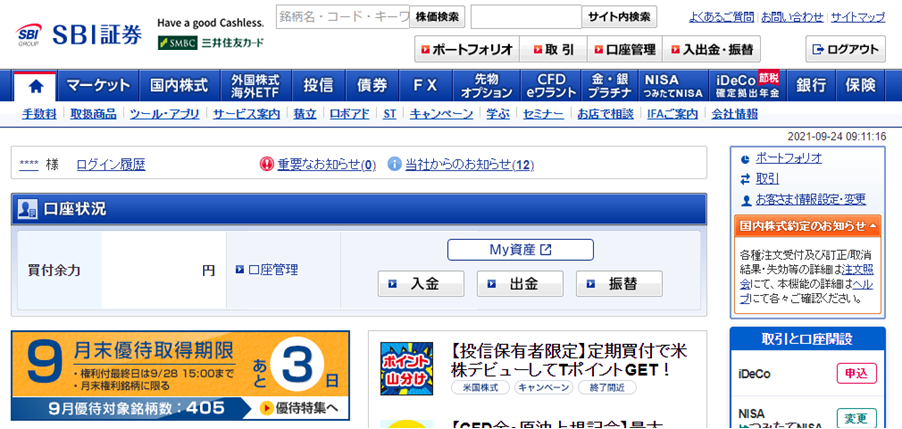Open the IFAご案内 submenu link
This screenshot has height=429, width=902.
672,114
